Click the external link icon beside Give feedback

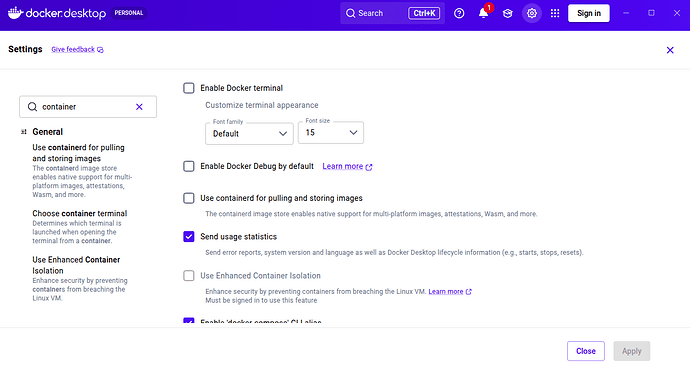(100, 50)
